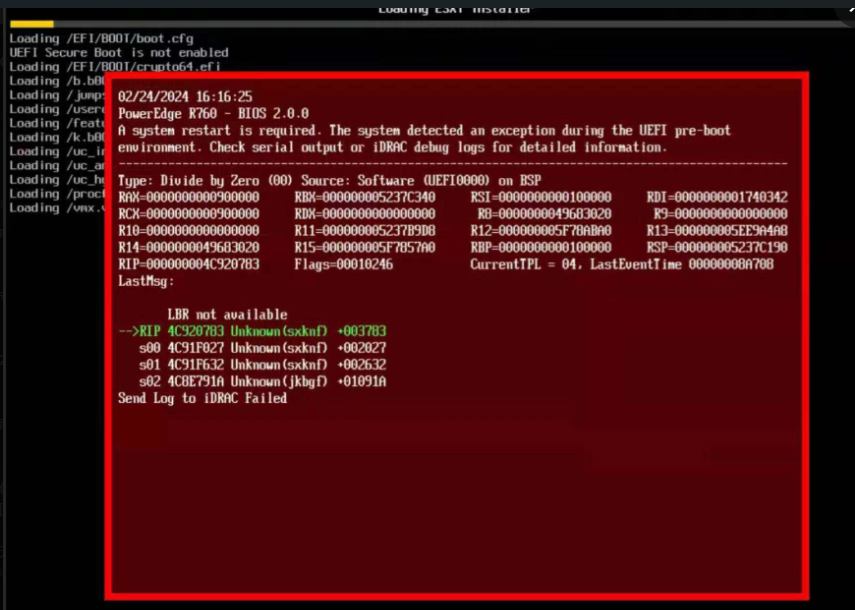Viewport: 855px width, 610px height.
Task: Select the stack line "s00 4C91F027 Unknown(sxknf) +002027"
Action: pos(263,349)
